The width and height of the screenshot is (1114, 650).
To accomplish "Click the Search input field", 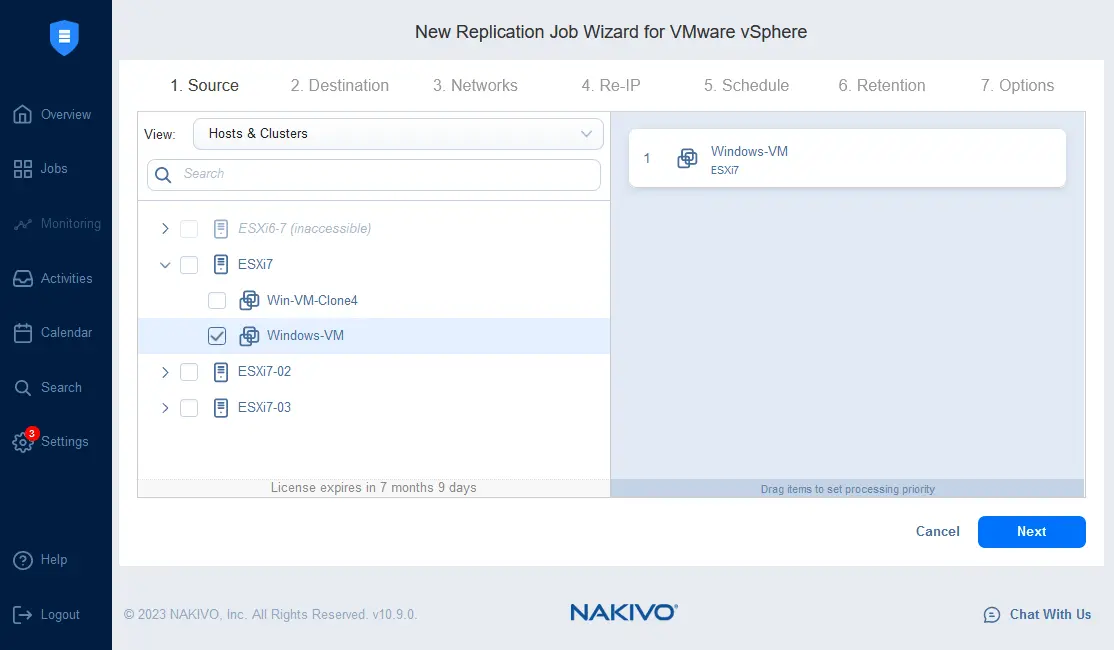I will pos(374,175).
